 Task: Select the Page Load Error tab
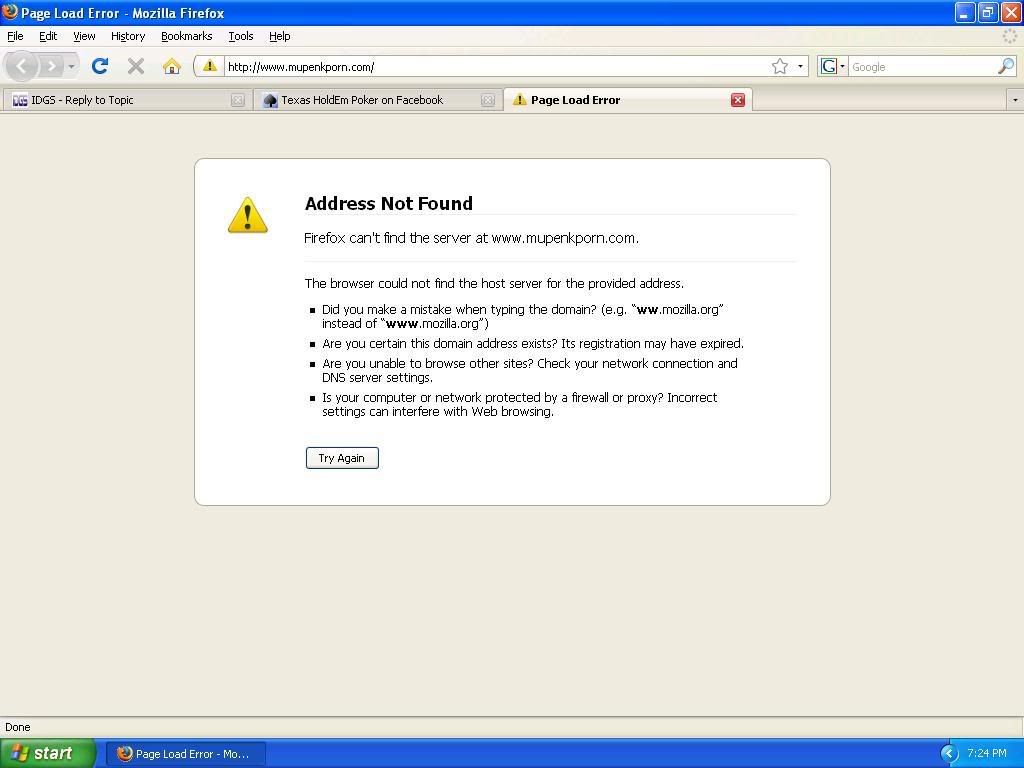628,100
